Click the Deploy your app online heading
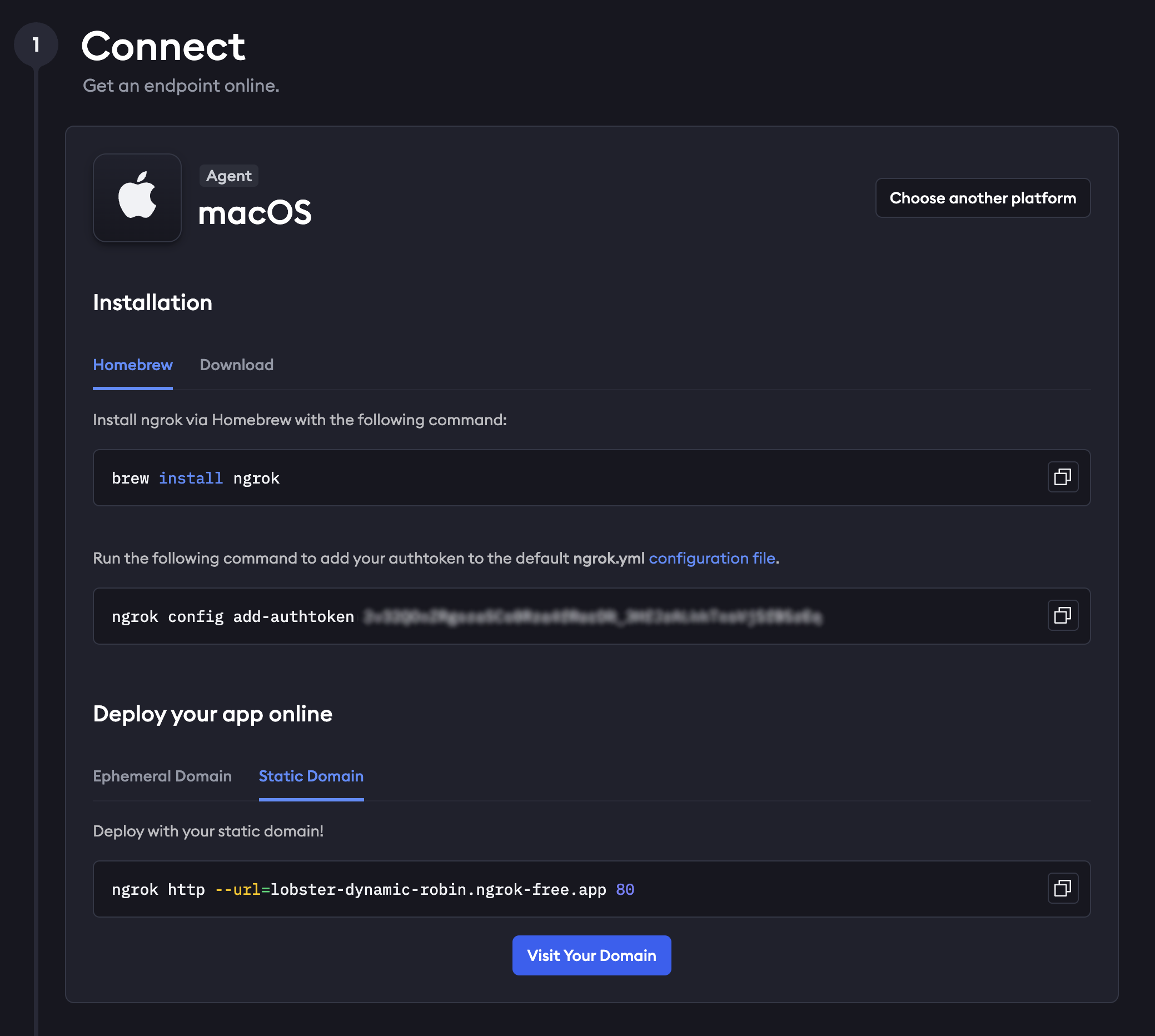The height and width of the screenshot is (1036, 1155). click(x=212, y=714)
